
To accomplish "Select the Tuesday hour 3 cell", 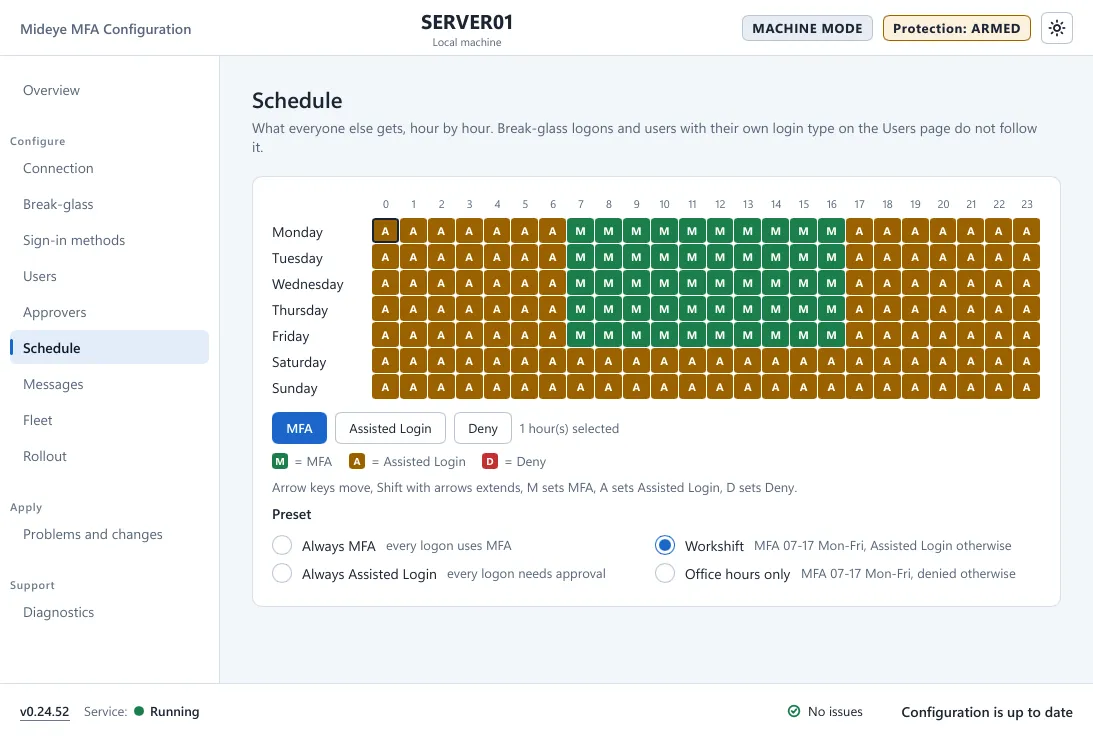I will [x=469, y=257].
